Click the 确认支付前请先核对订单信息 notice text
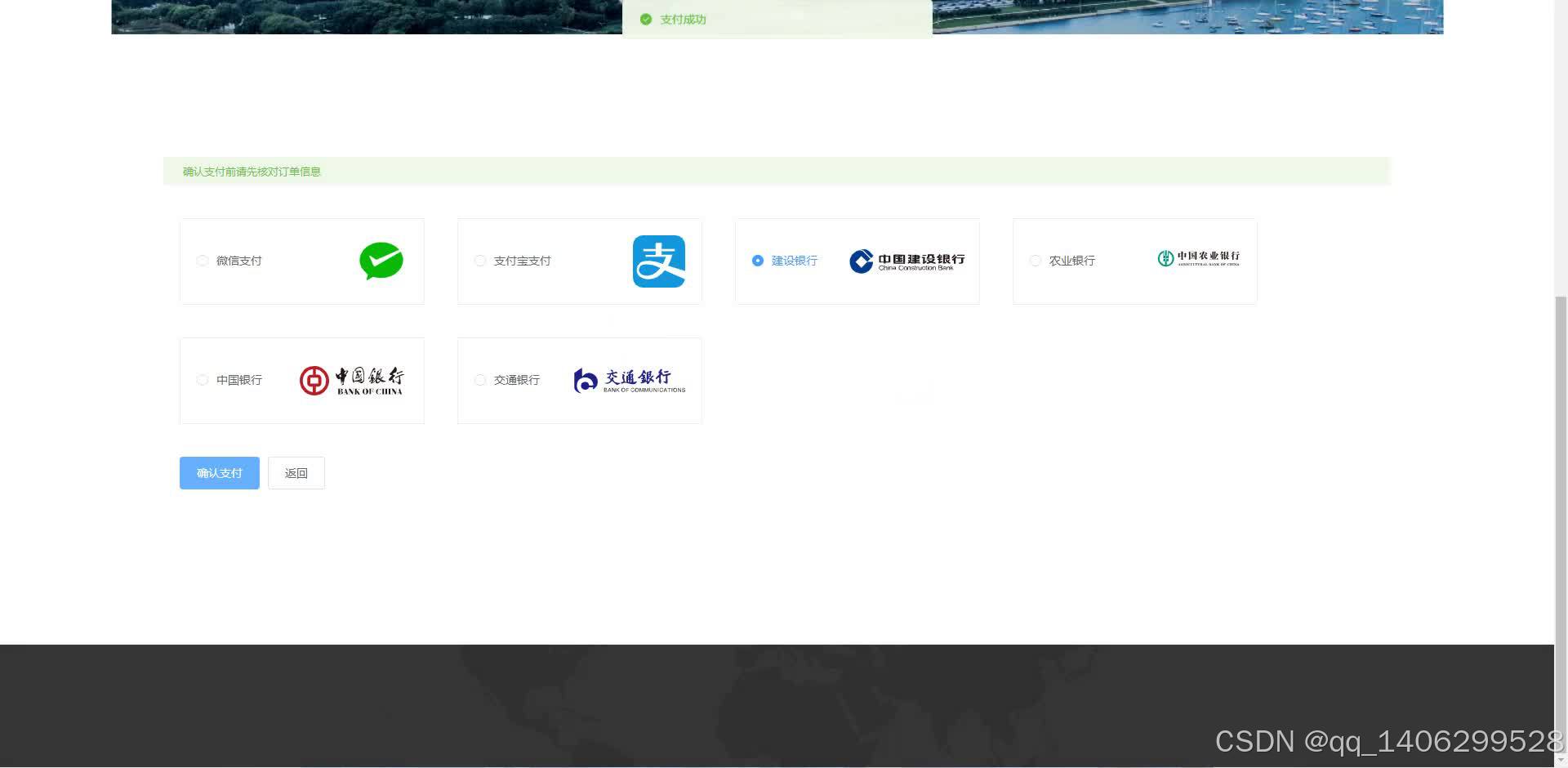1568x768 pixels. 252,172
